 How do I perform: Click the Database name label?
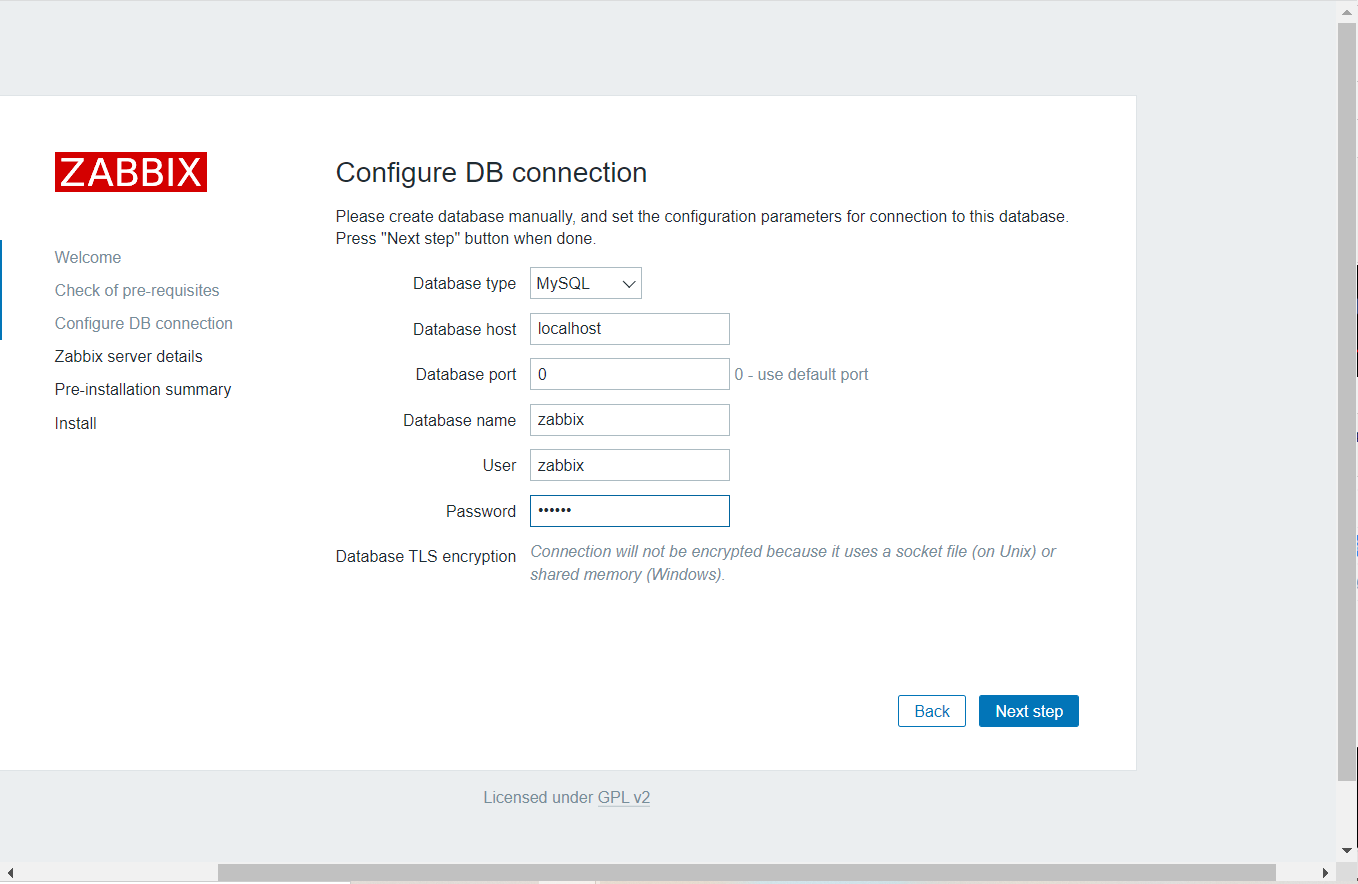click(x=460, y=420)
